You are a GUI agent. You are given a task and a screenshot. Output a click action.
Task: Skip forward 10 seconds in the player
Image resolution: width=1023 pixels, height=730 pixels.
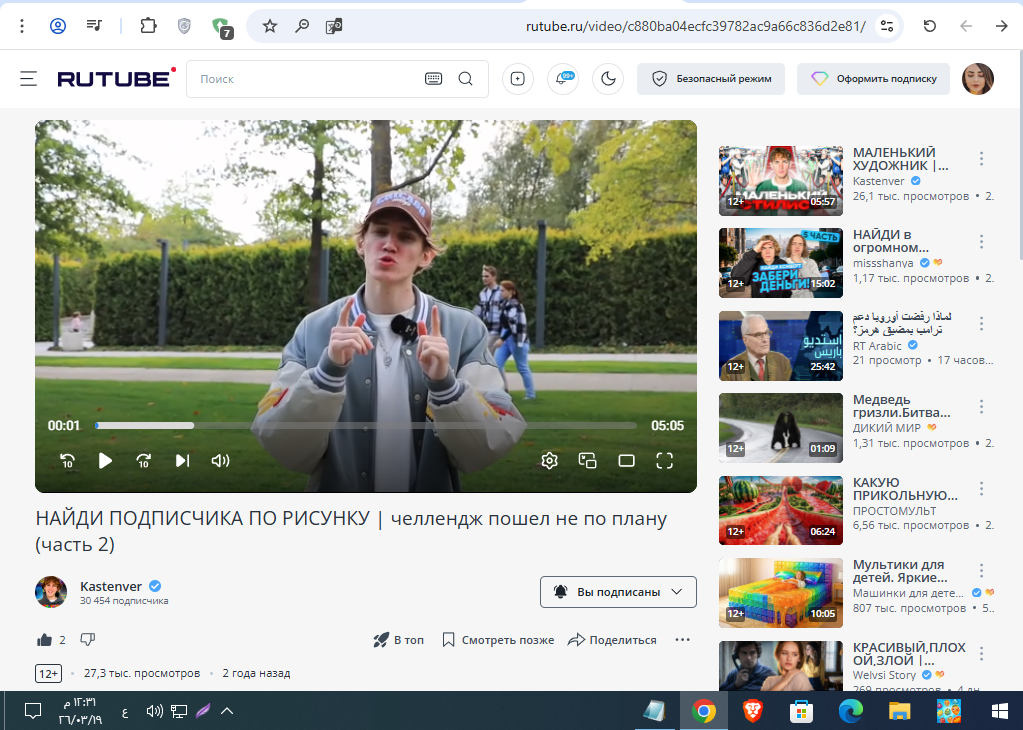click(144, 461)
